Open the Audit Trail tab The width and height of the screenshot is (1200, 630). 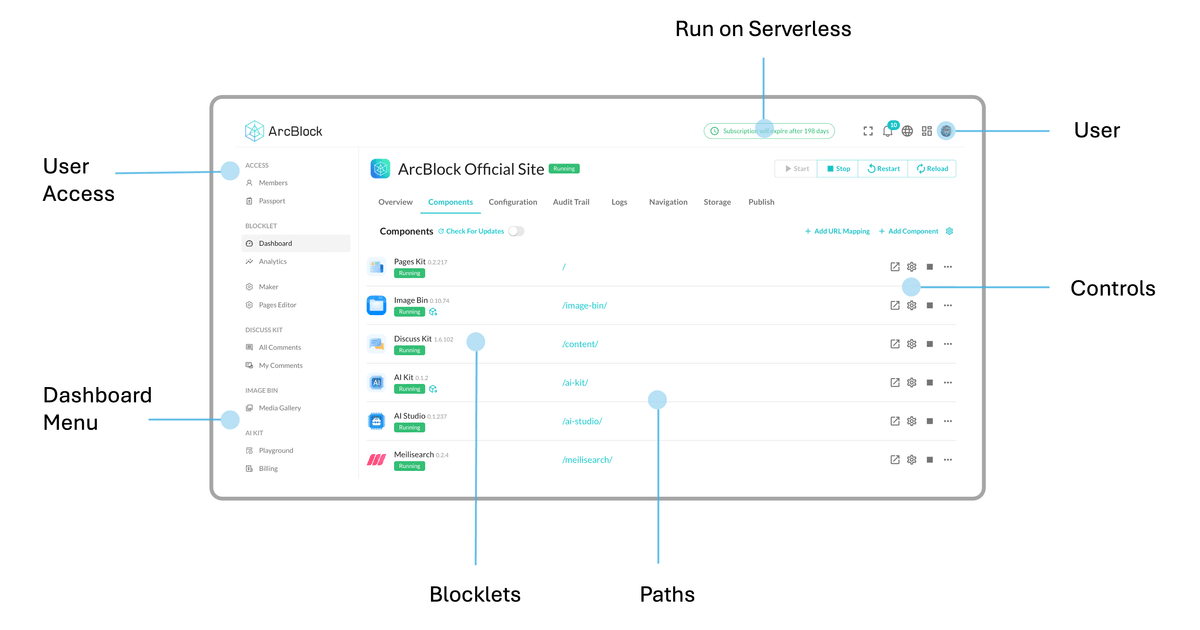click(571, 202)
